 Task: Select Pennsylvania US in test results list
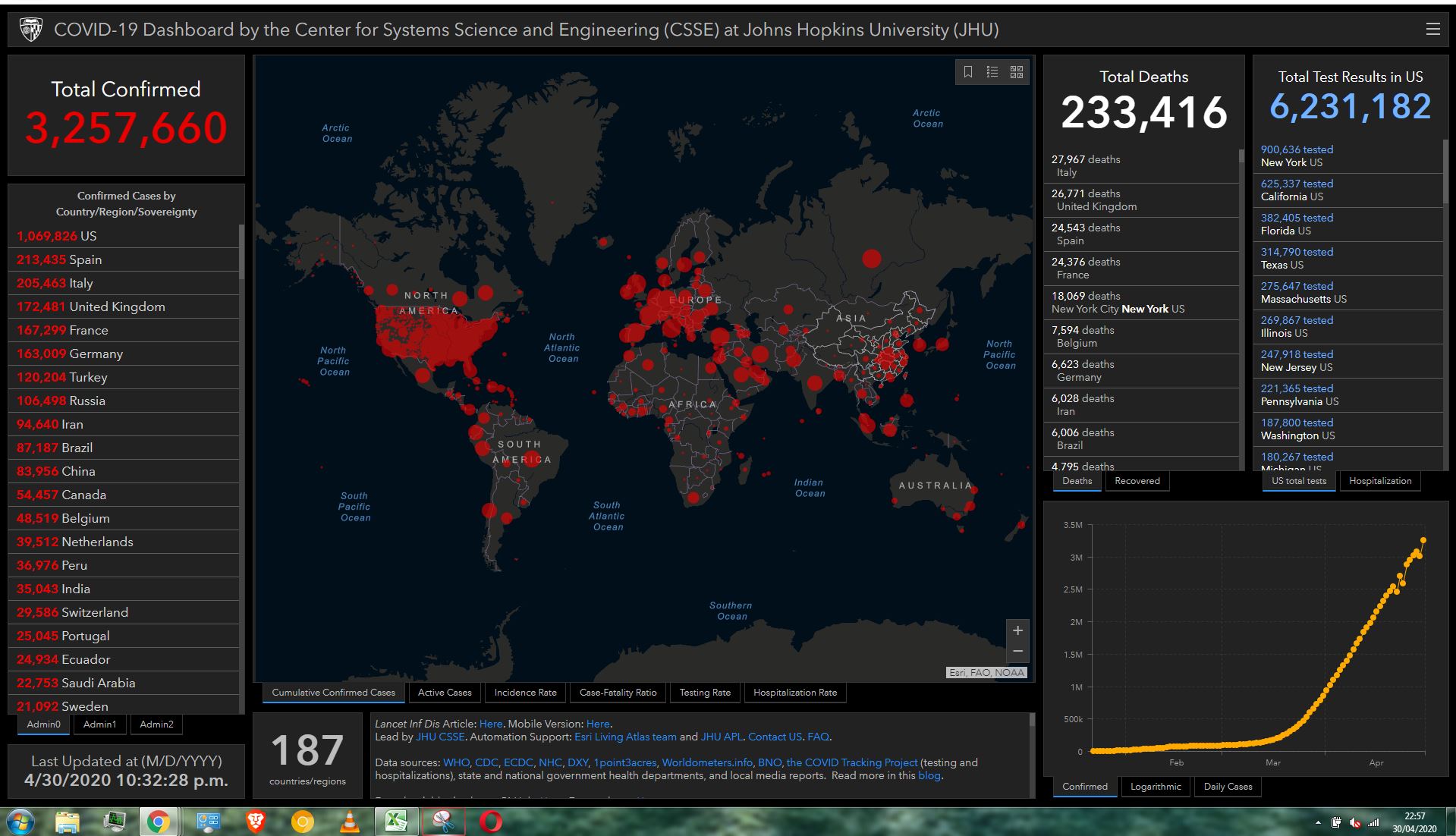point(1348,394)
